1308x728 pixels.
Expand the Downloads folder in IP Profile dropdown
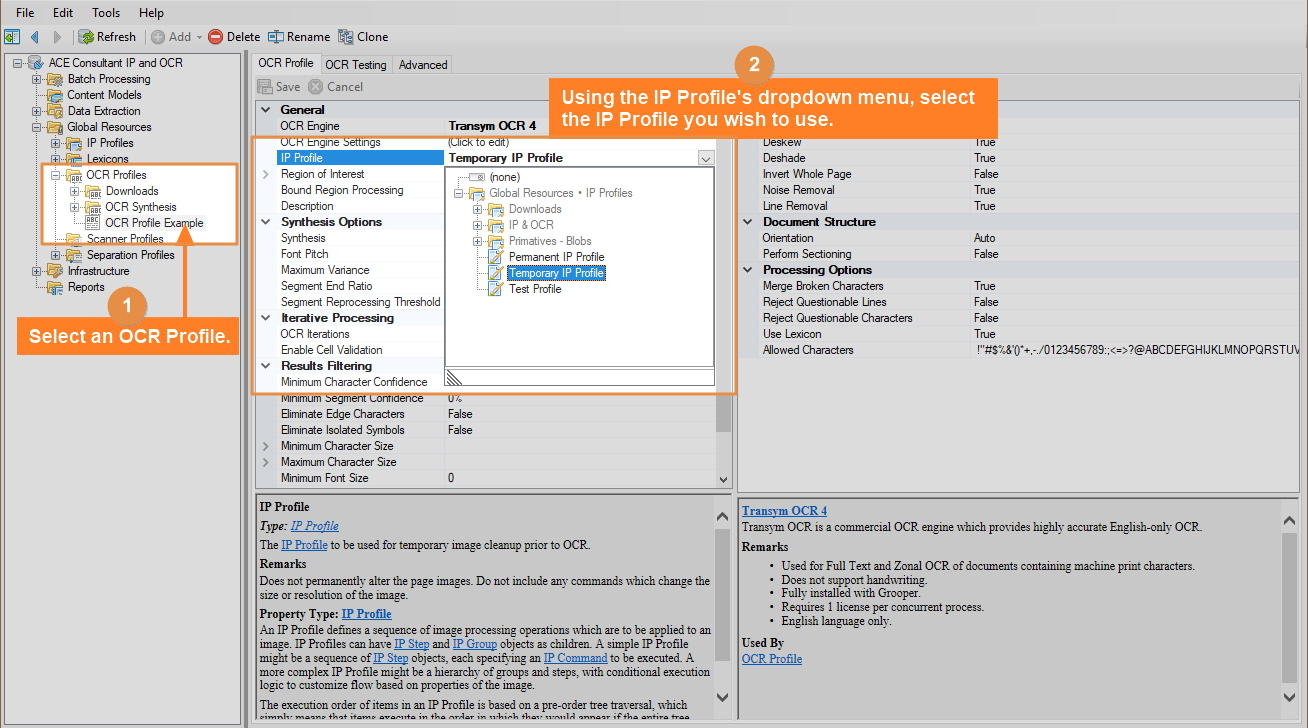pos(478,209)
